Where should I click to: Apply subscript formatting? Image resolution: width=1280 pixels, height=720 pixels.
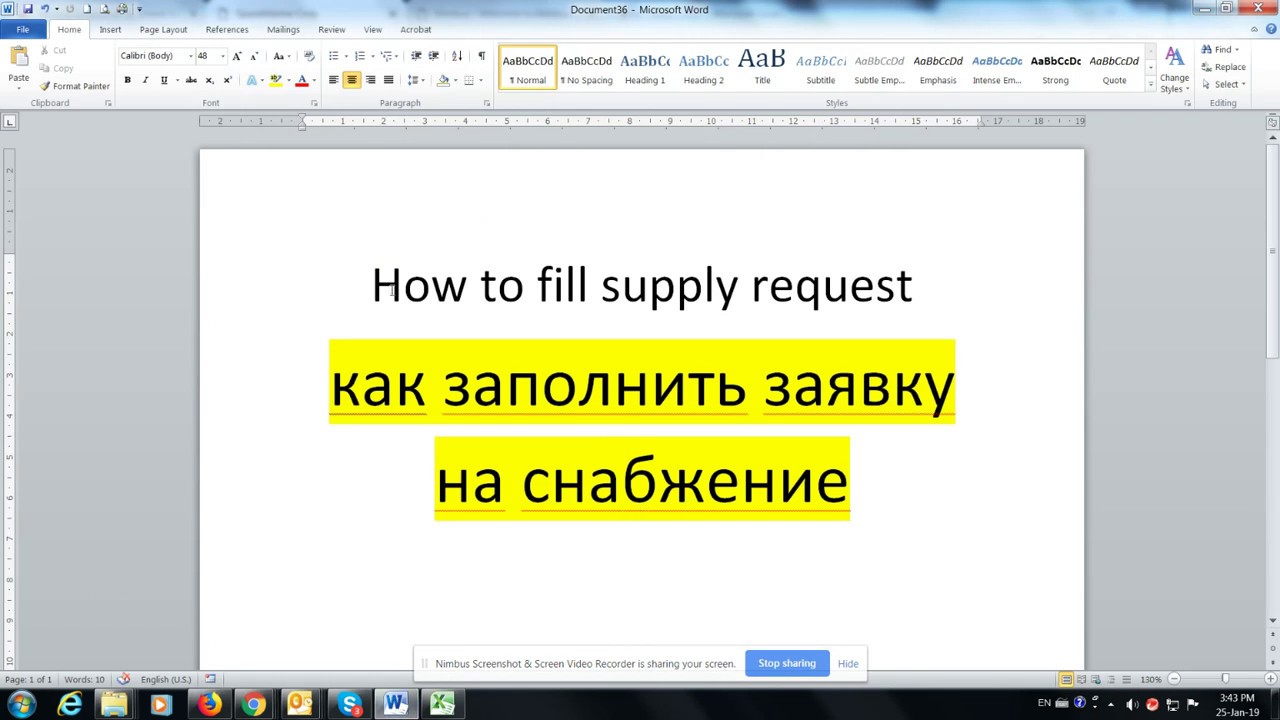click(x=209, y=80)
